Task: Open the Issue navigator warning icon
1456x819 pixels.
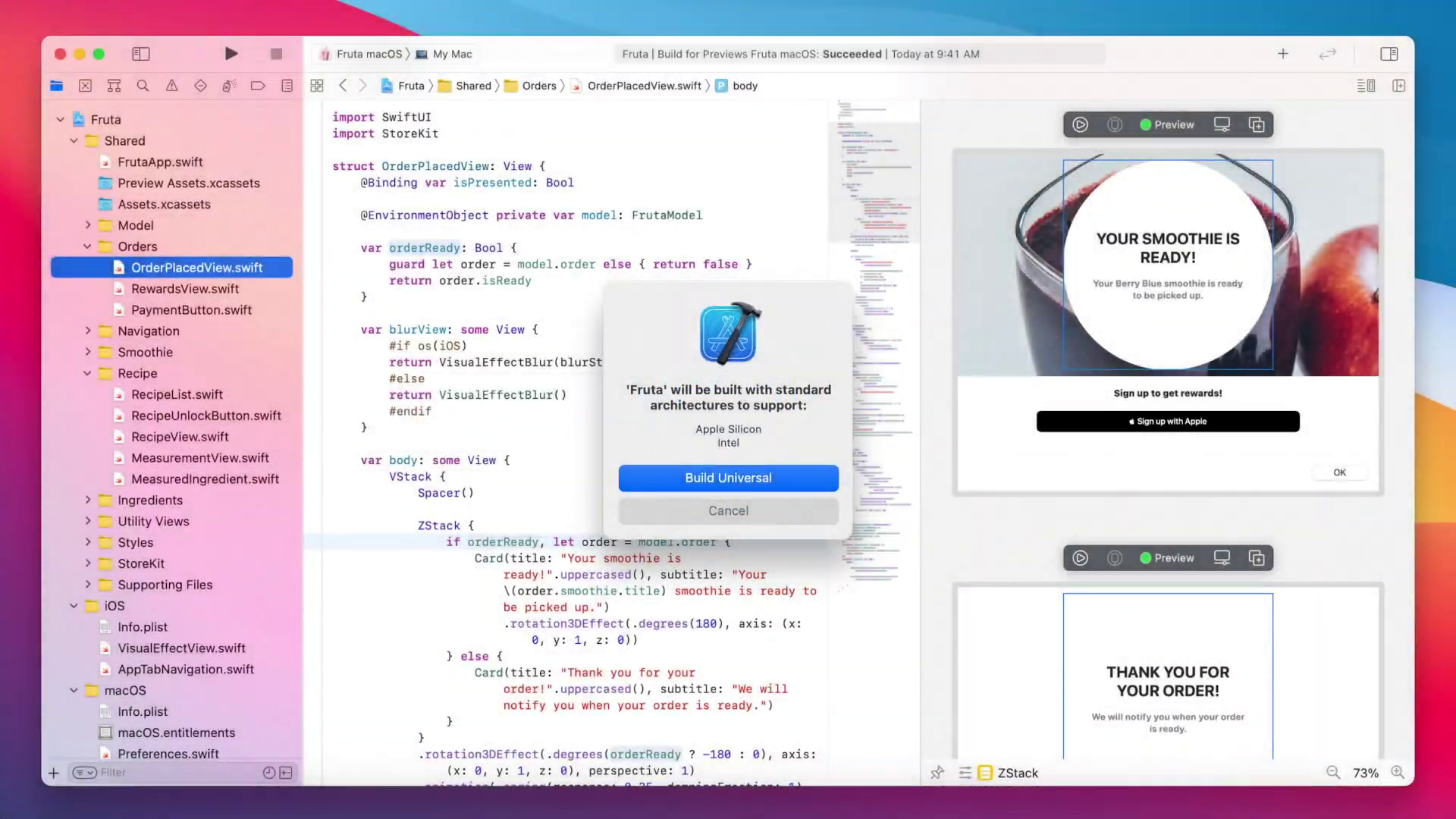Action: coord(172,86)
